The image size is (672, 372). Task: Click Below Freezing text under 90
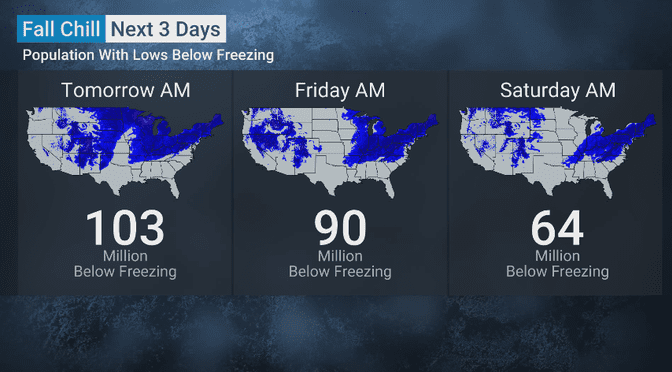[x=340, y=272]
